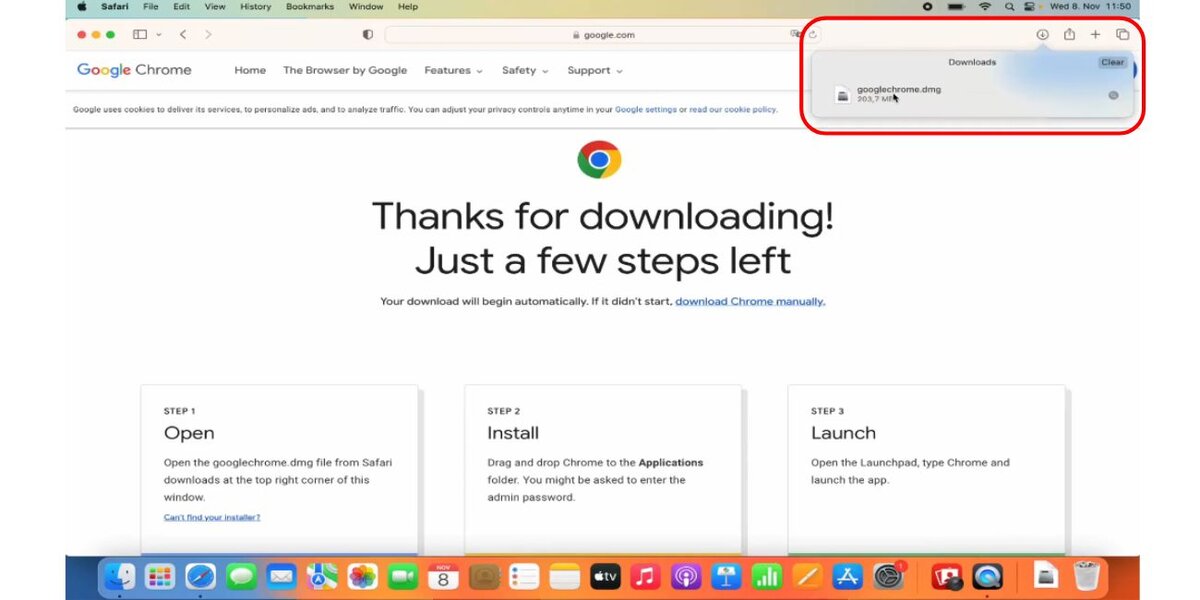The width and height of the screenshot is (1200, 600).
Task: Open the Help menu
Action: pos(408,6)
